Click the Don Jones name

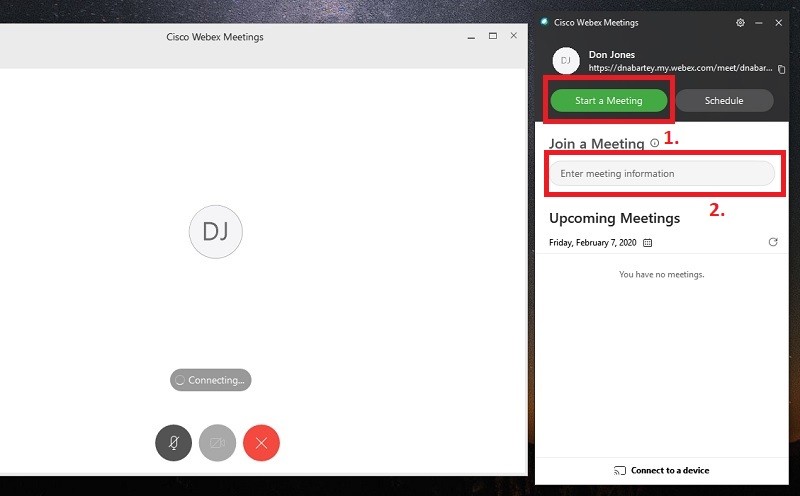[612, 55]
